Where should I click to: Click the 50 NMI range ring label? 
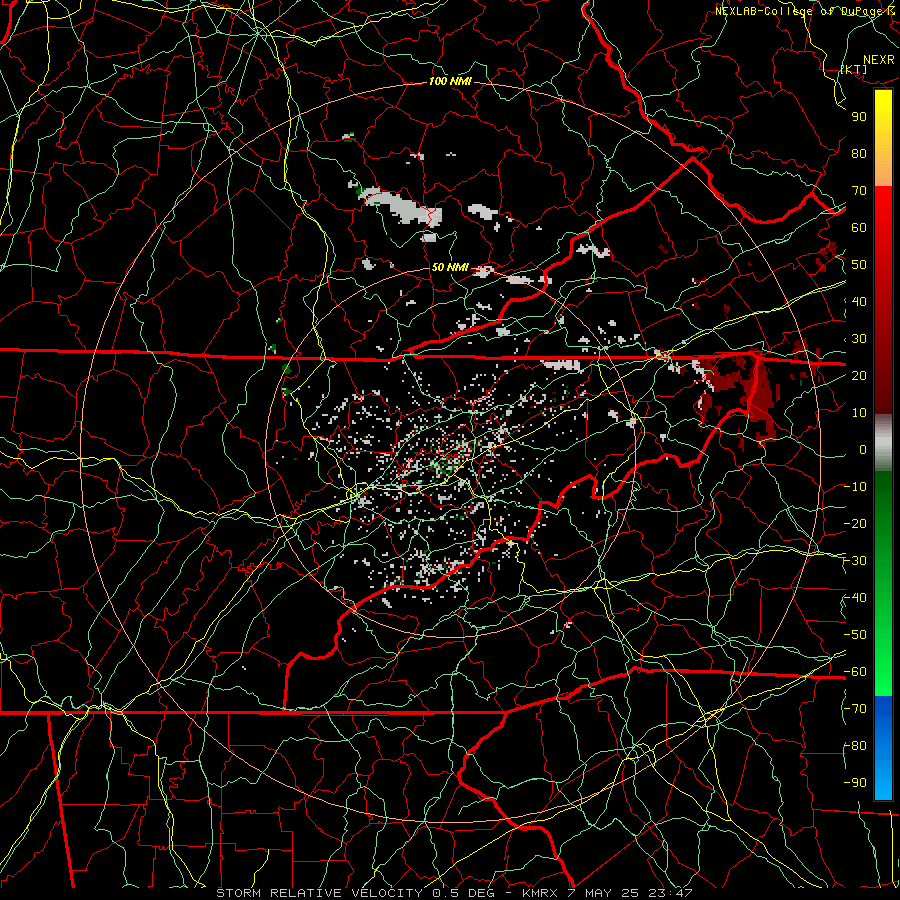tap(450, 267)
